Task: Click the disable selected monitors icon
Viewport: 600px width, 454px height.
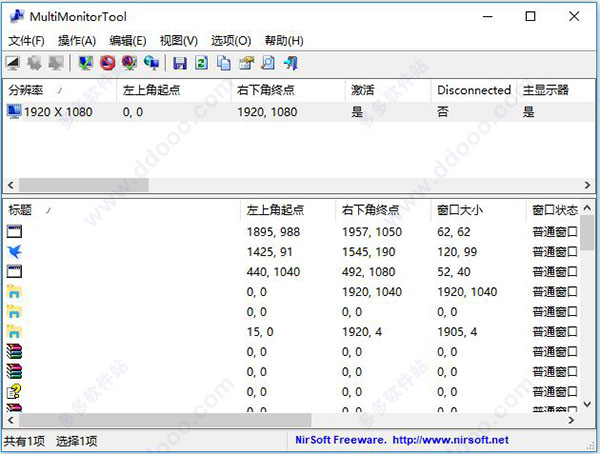Action: [x=108, y=63]
